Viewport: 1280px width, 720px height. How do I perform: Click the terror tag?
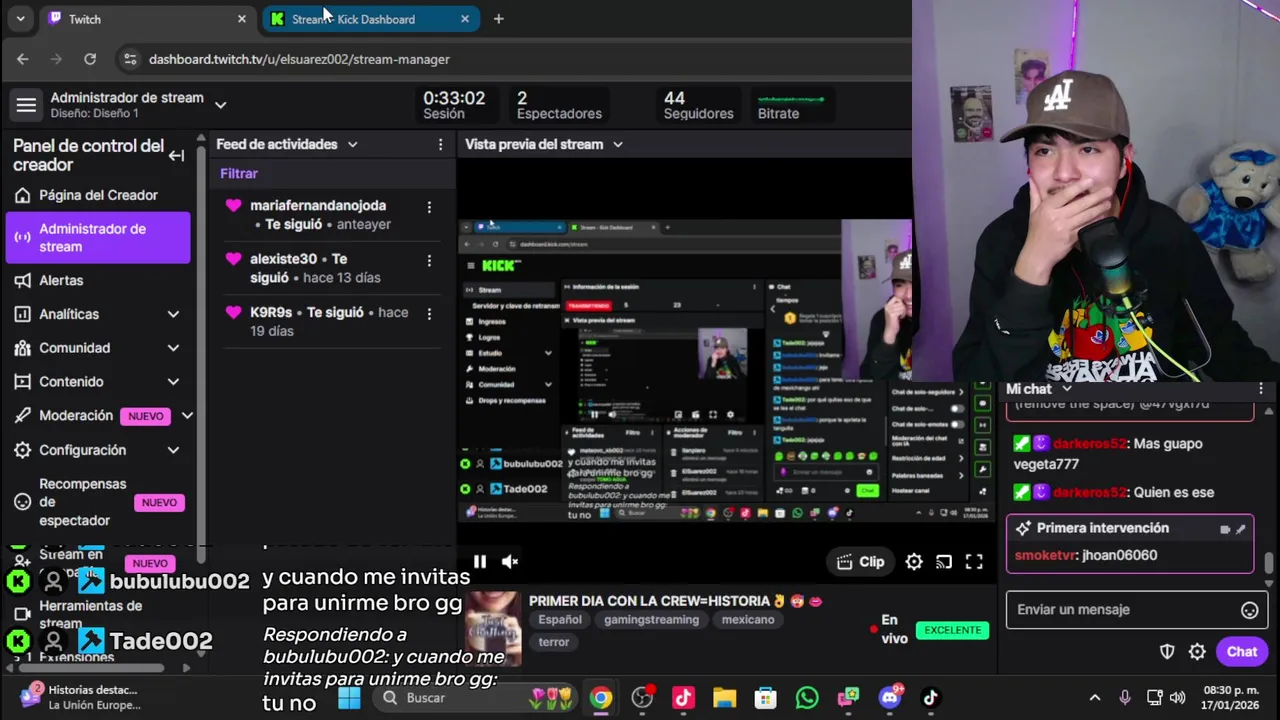pos(554,642)
